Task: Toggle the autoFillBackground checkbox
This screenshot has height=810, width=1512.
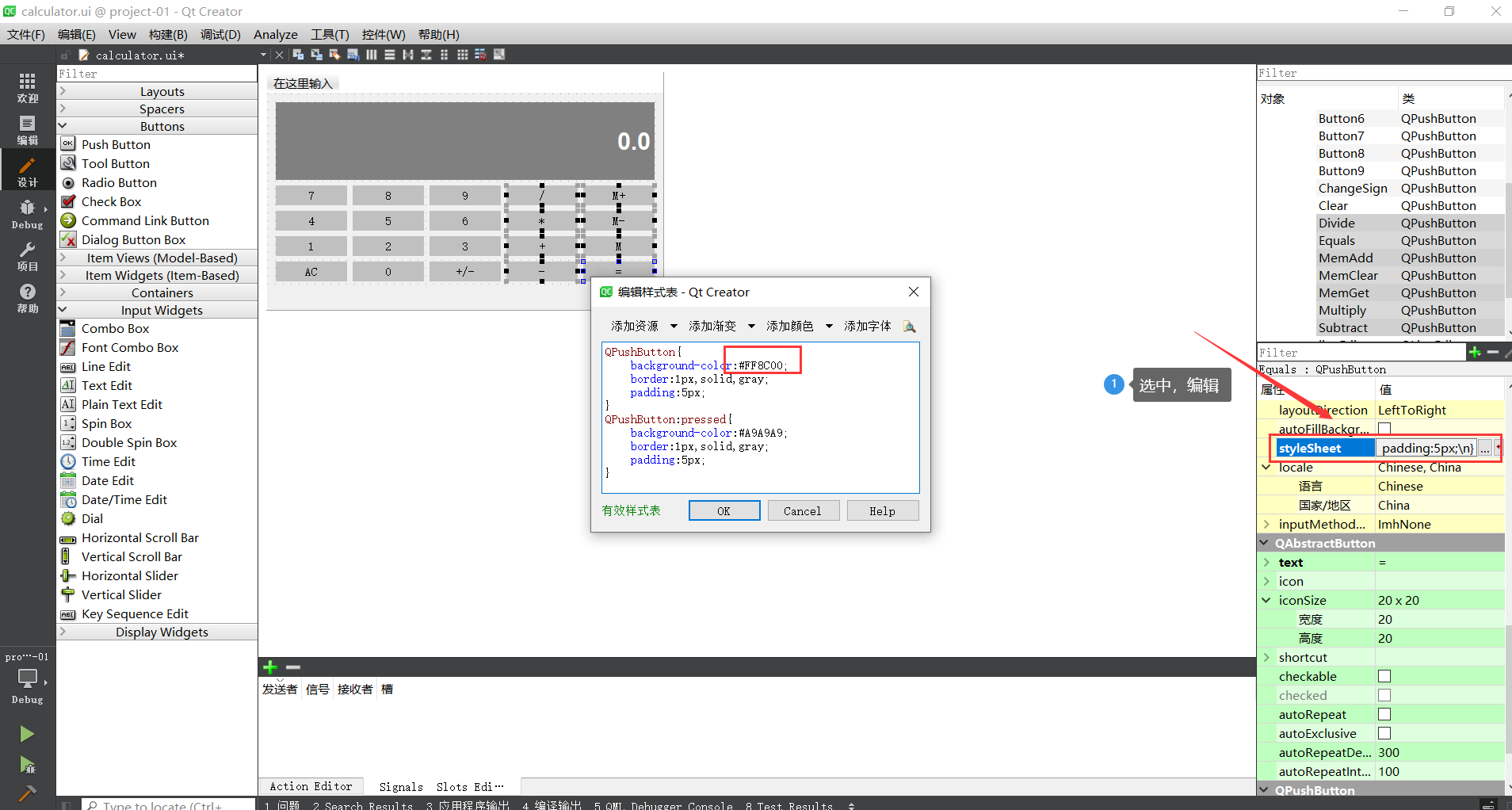Action: 1384,428
